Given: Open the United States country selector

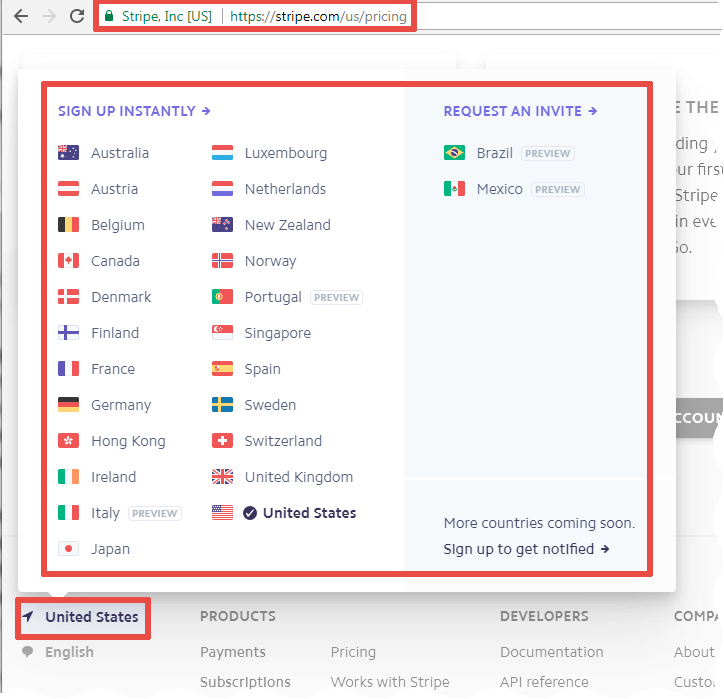Looking at the screenshot, I should (83, 617).
